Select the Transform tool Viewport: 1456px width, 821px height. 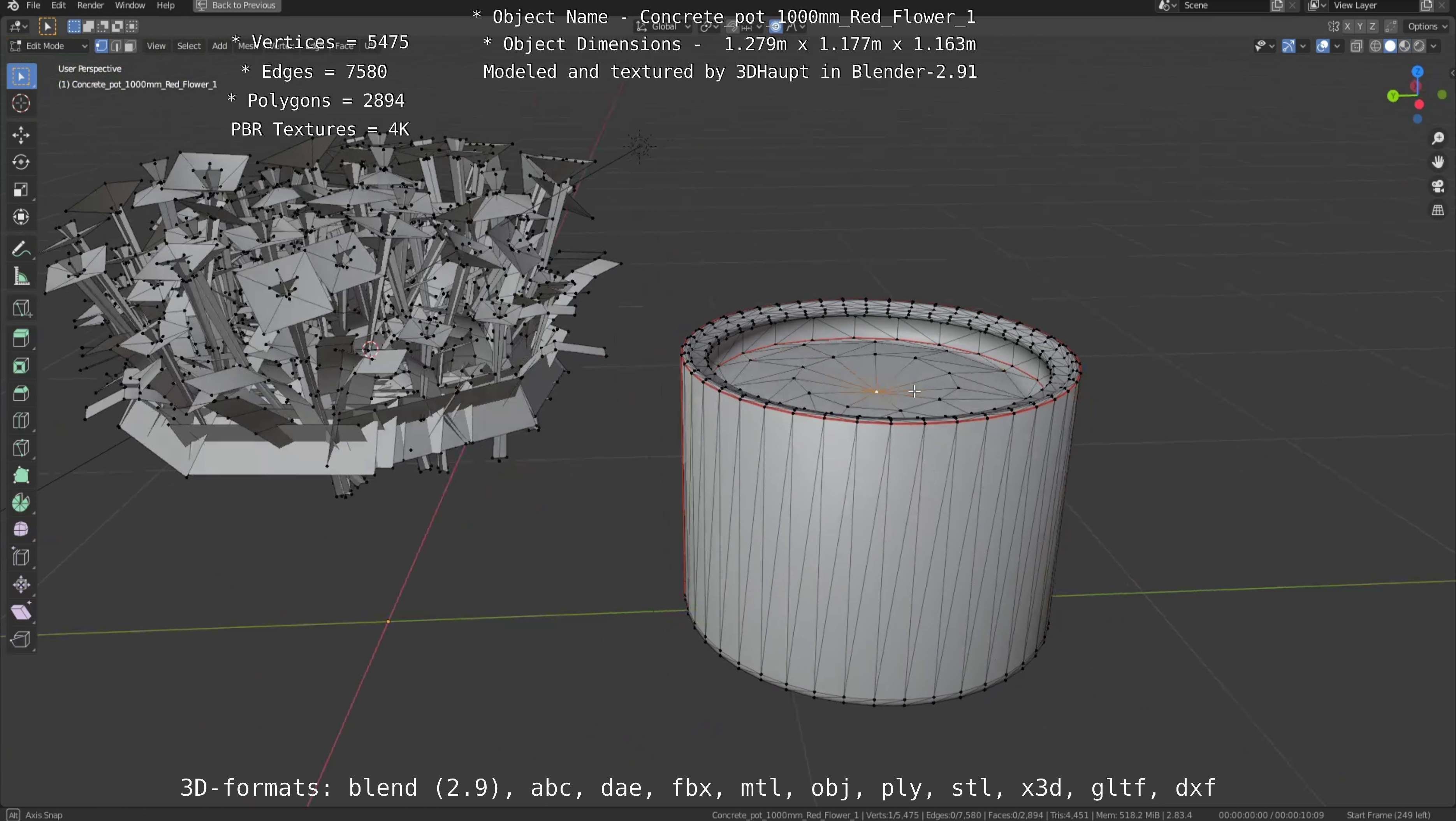pyautogui.click(x=21, y=217)
